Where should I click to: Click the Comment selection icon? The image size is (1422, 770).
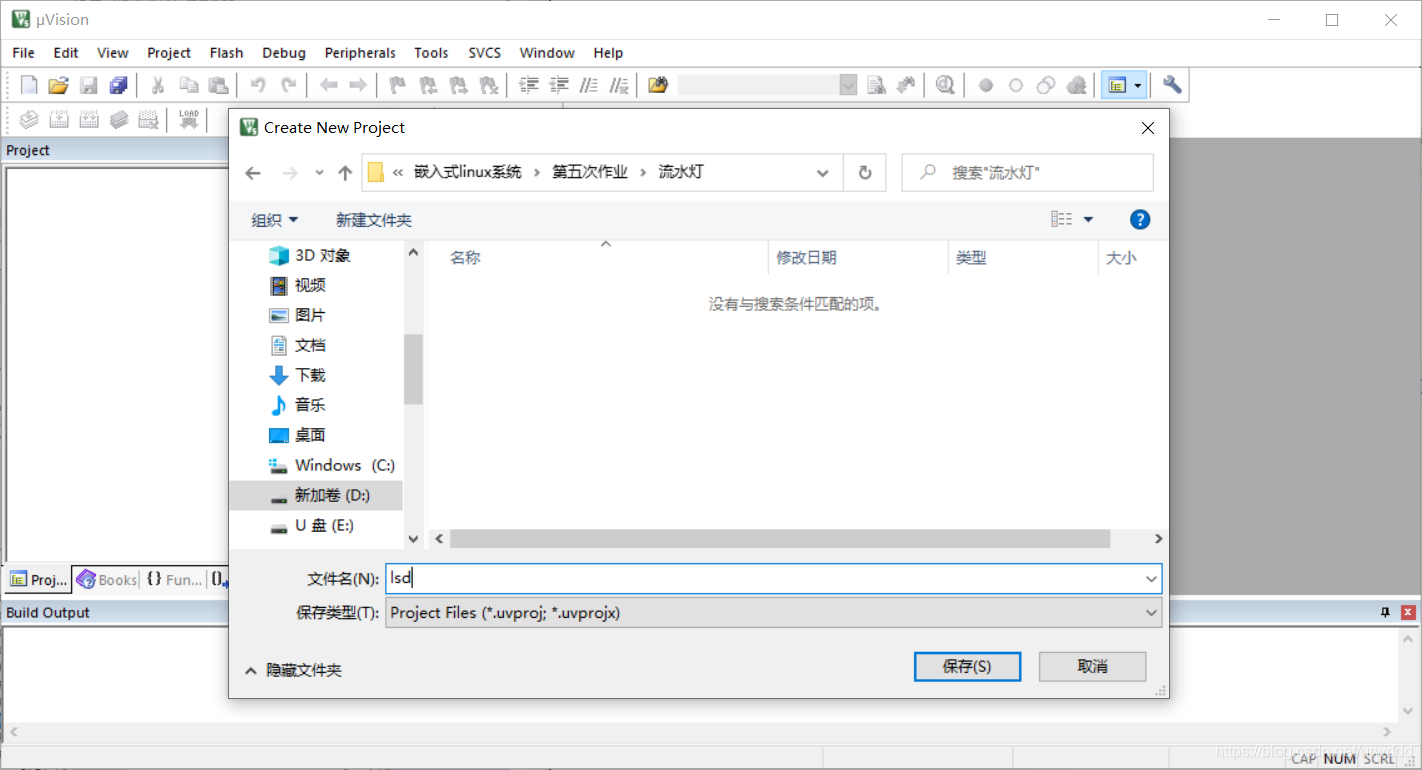tap(589, 85)
